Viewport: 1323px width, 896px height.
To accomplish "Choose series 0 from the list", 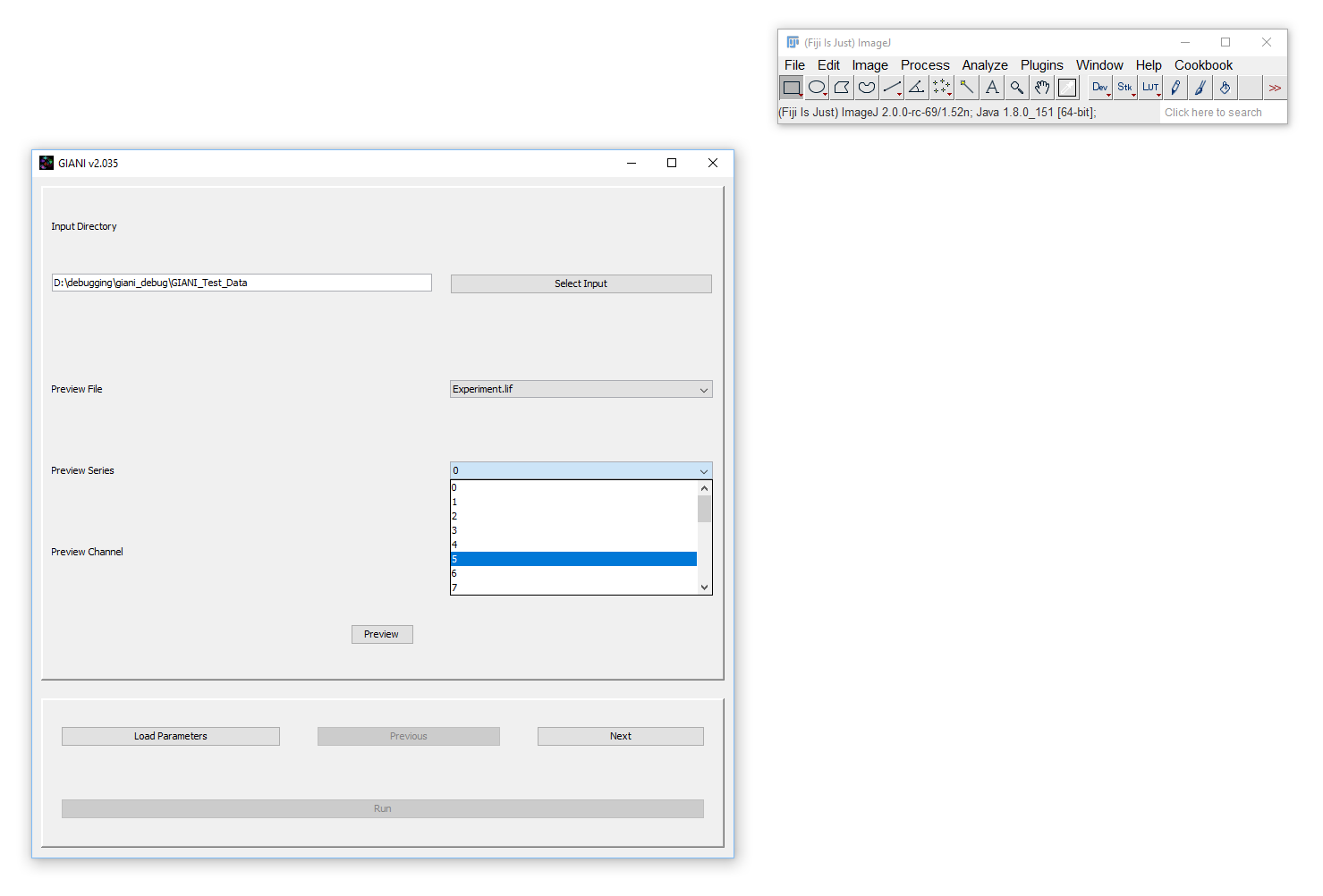I will click(x=573, y=487).
